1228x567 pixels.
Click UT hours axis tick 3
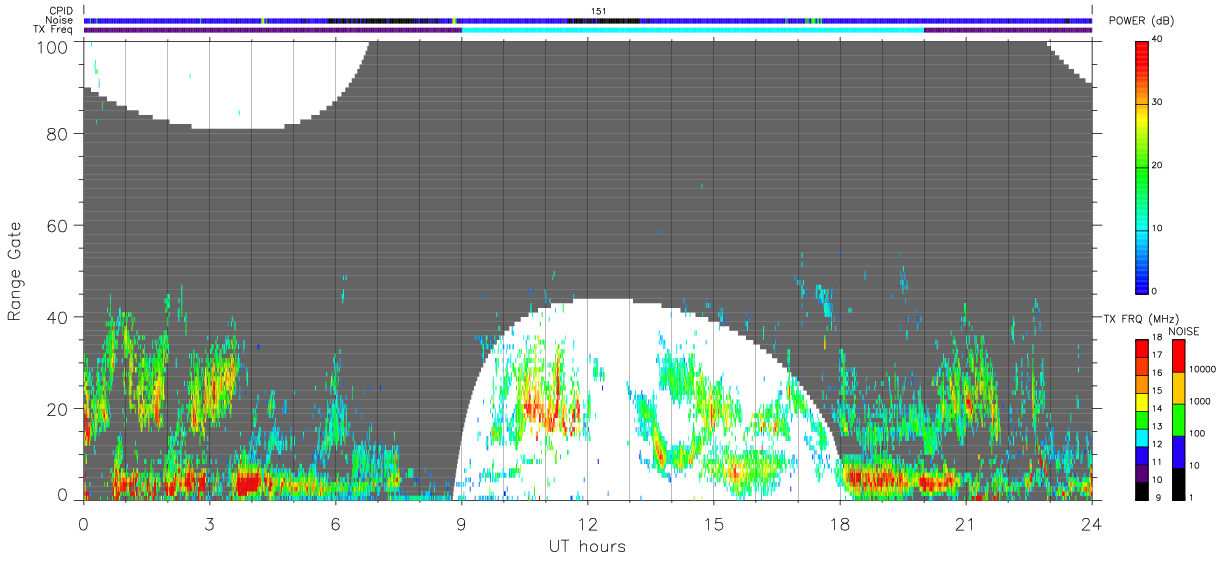coord(209,524)
